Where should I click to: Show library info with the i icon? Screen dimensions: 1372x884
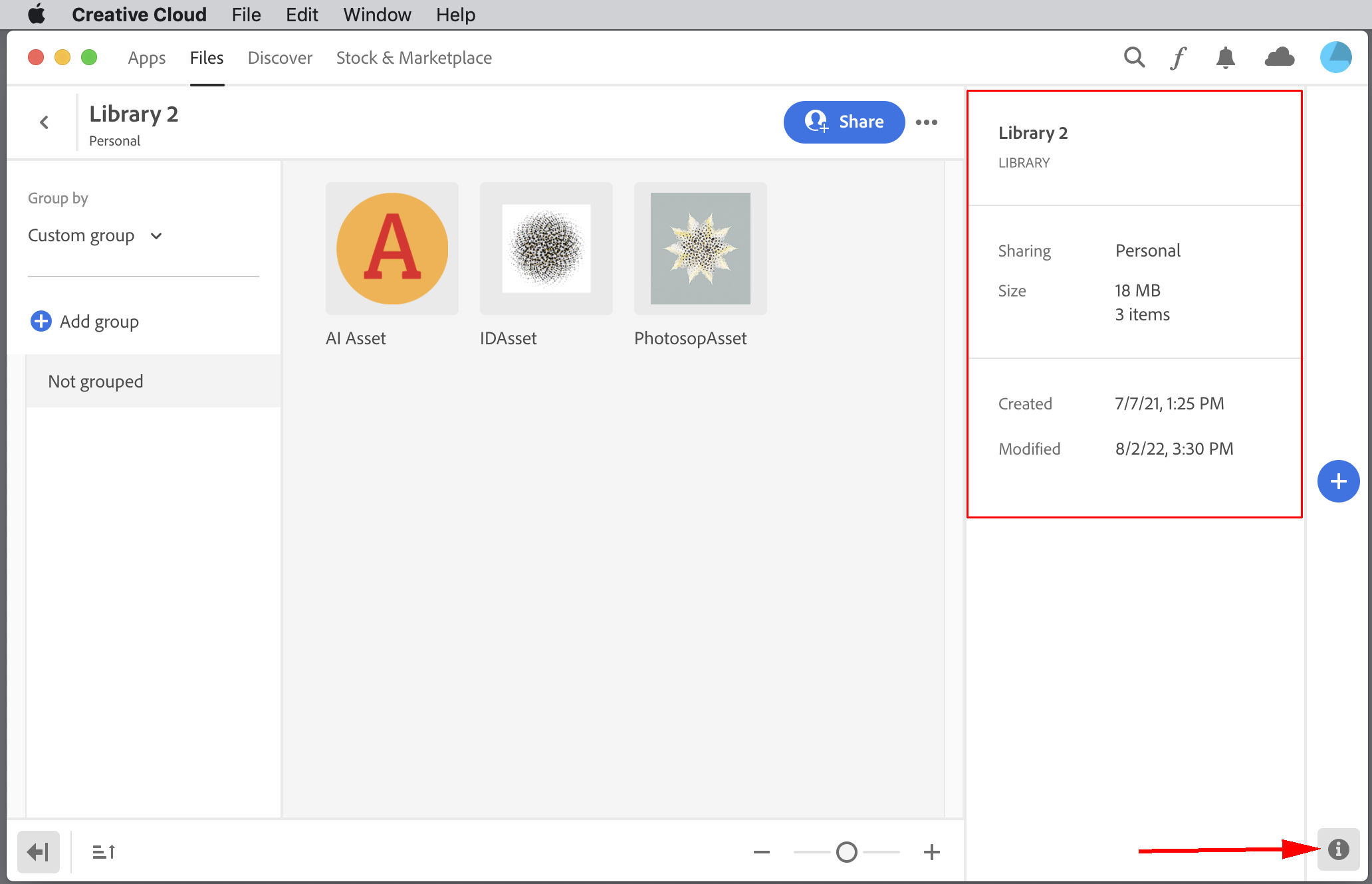1338,849
